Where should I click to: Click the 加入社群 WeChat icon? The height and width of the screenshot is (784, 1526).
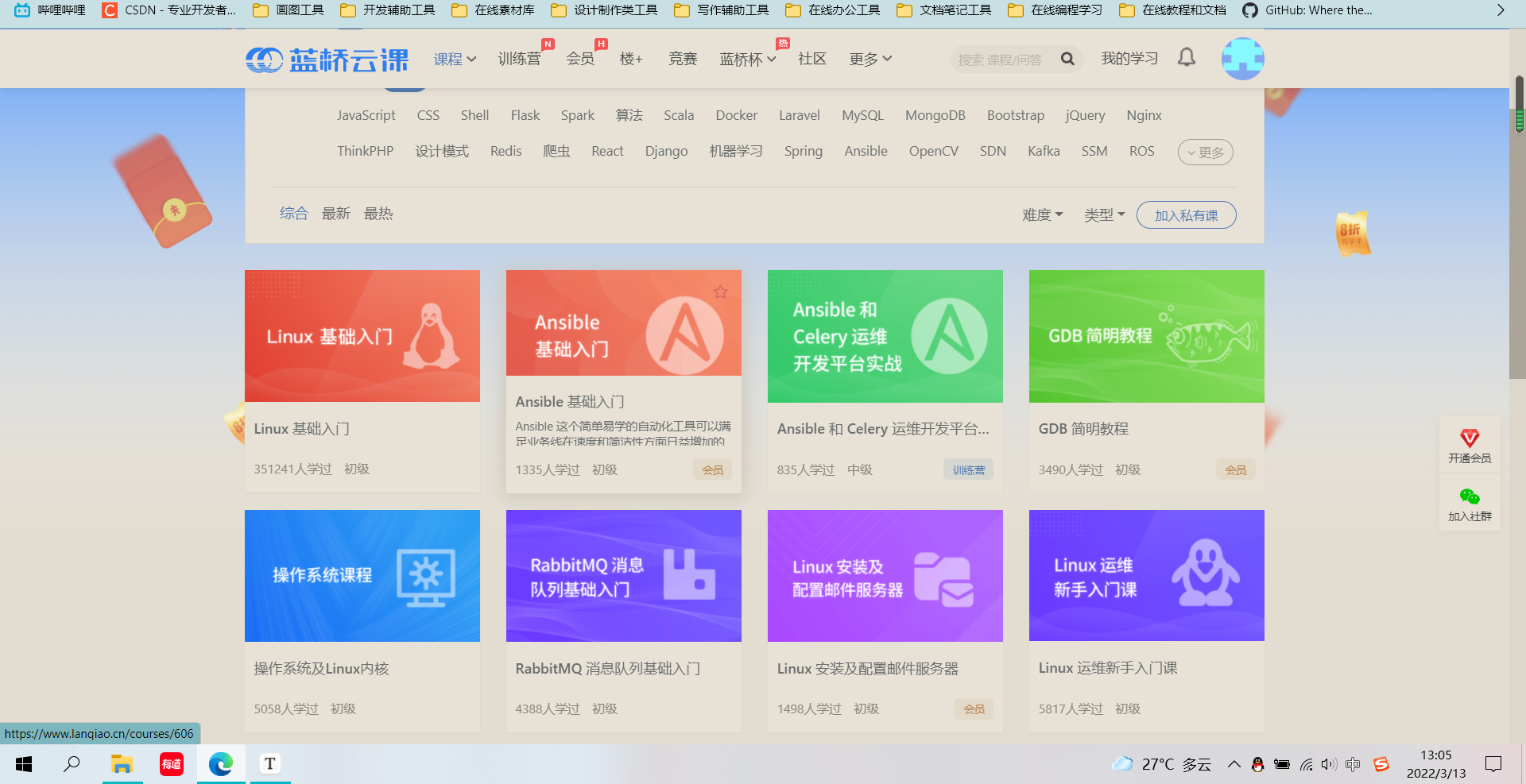[1470, 496]
